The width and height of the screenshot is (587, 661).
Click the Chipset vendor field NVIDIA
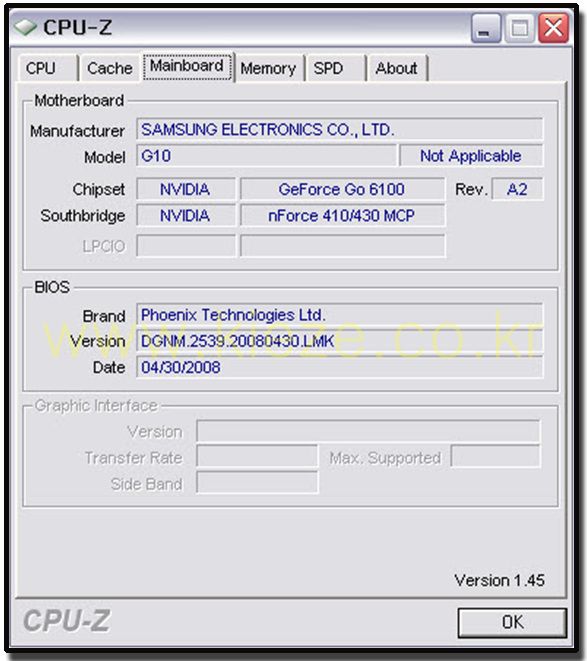pyautogui.click(x=186, y=189)
